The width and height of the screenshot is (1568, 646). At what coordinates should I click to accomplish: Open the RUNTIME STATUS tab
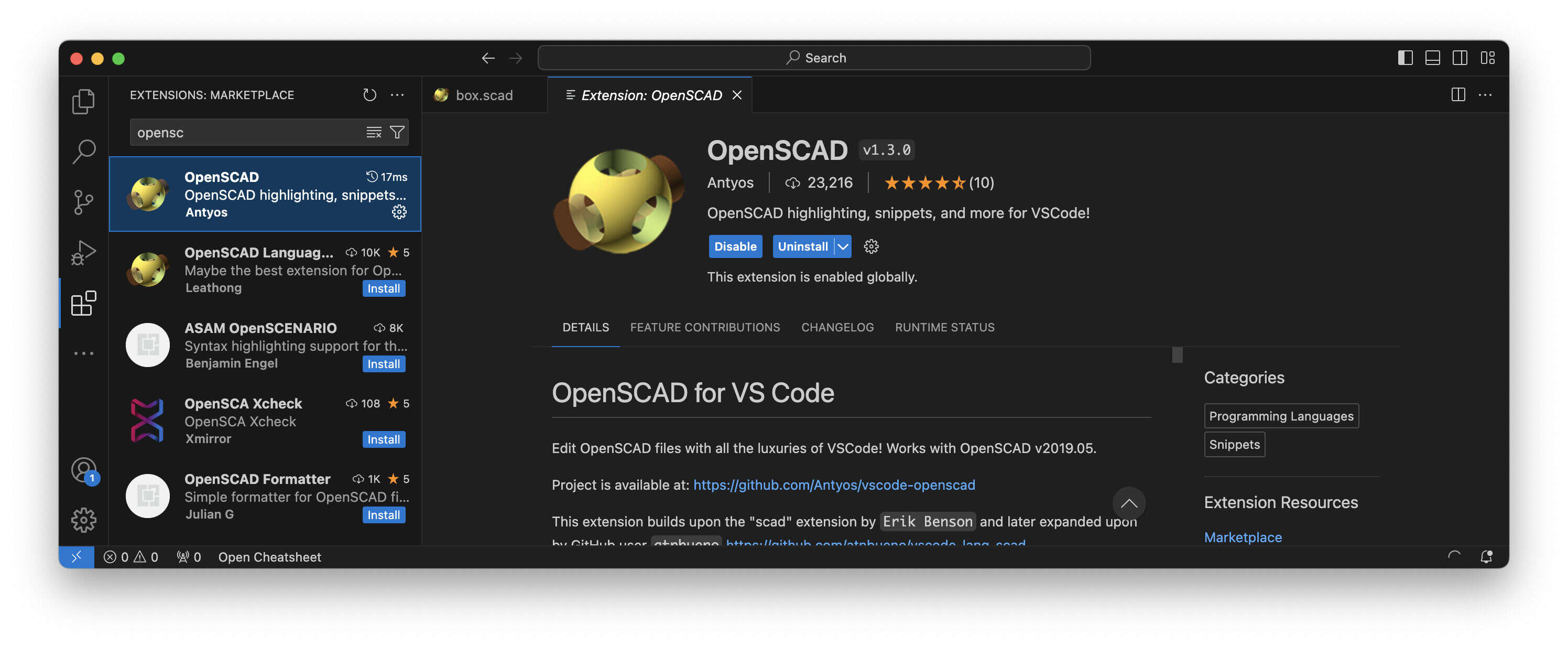tap(944, 328)
